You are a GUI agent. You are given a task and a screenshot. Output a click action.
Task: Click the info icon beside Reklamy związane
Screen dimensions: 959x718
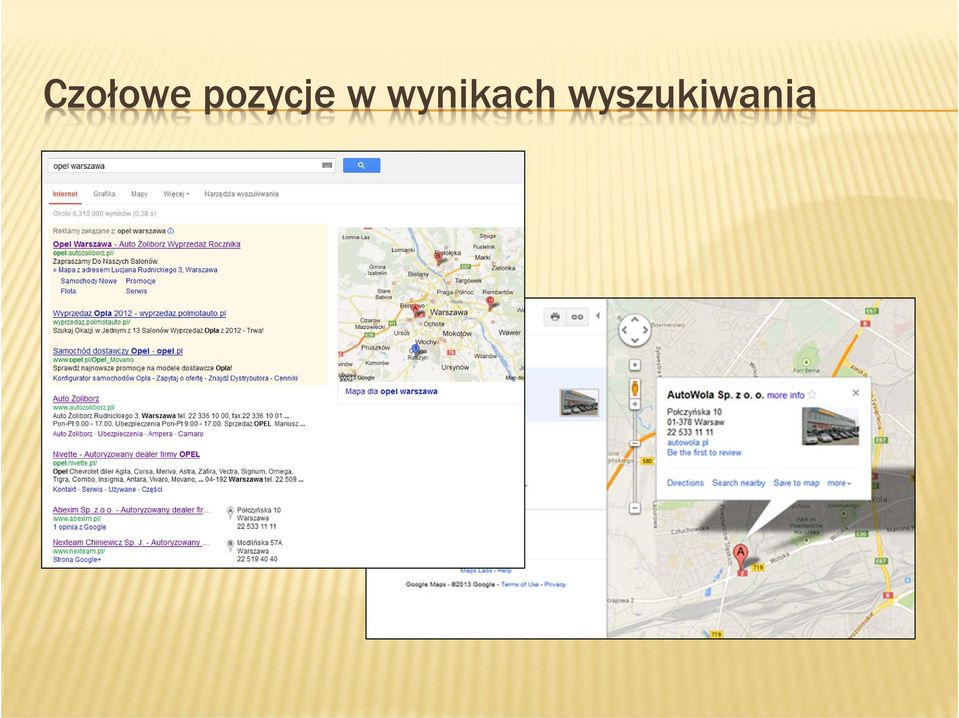[171, 231]
